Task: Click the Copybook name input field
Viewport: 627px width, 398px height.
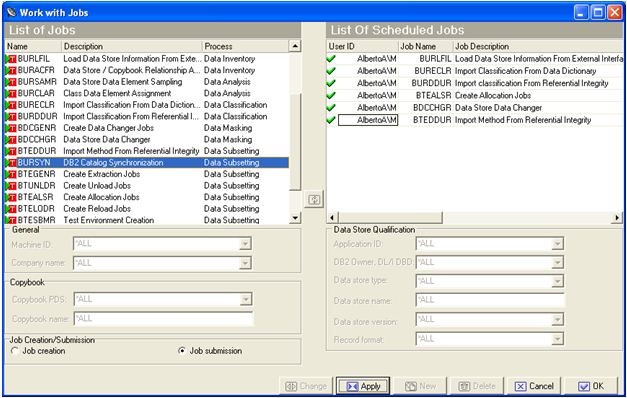Action: click(x=164, y=319)
